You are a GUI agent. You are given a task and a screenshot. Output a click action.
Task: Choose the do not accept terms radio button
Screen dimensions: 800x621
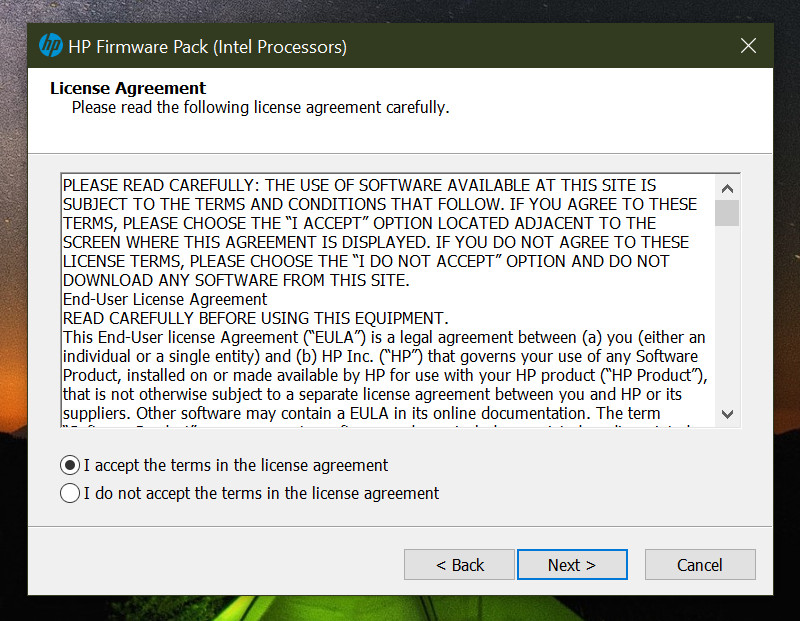click(x=70, y=493)
